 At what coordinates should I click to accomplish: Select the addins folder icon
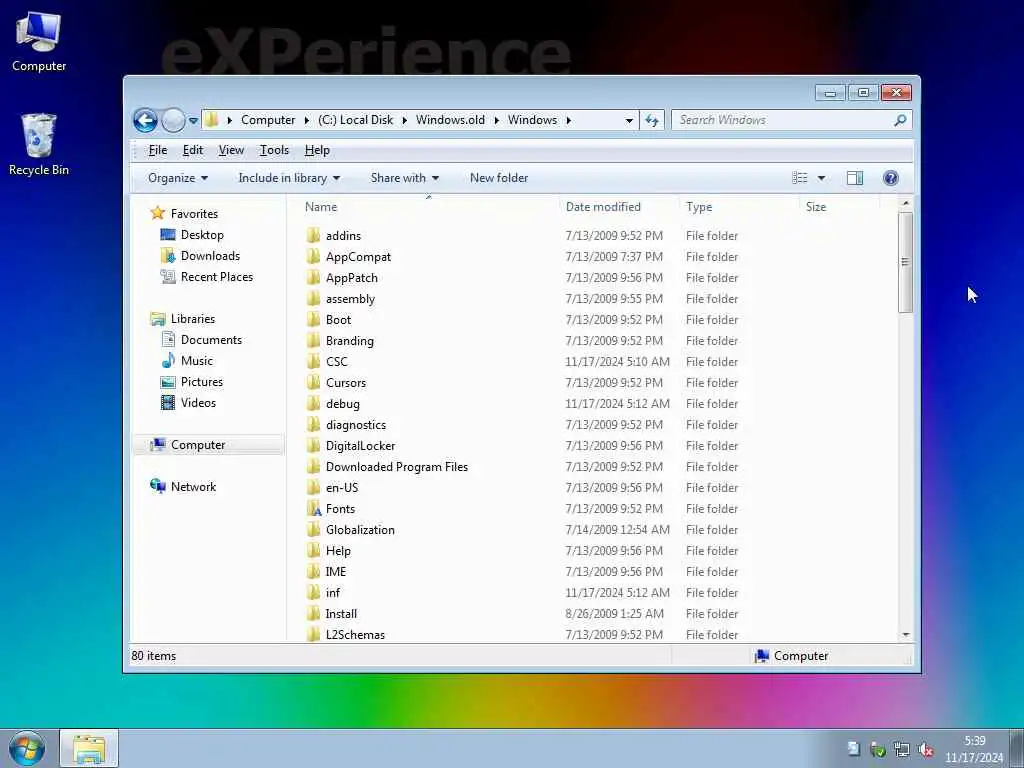click(313, 236)
